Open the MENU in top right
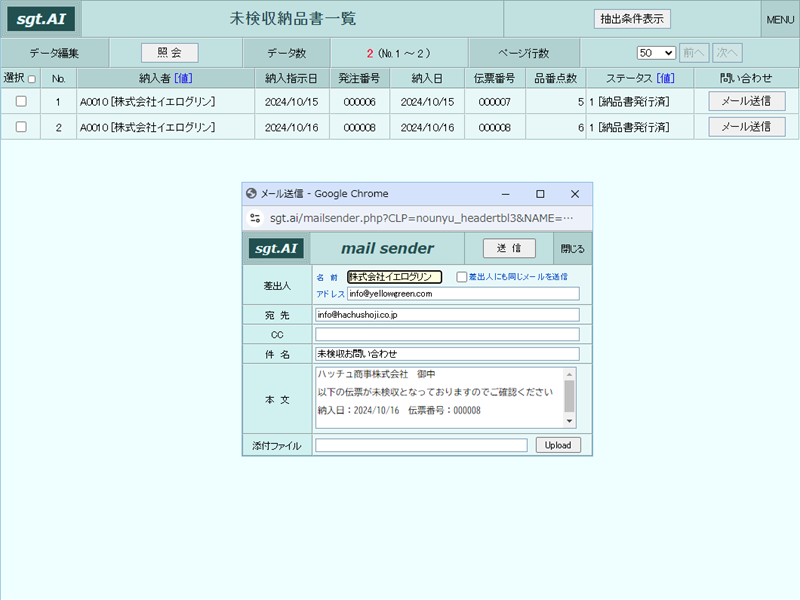Screen dimensions: 800x600 tap(780, 19)
